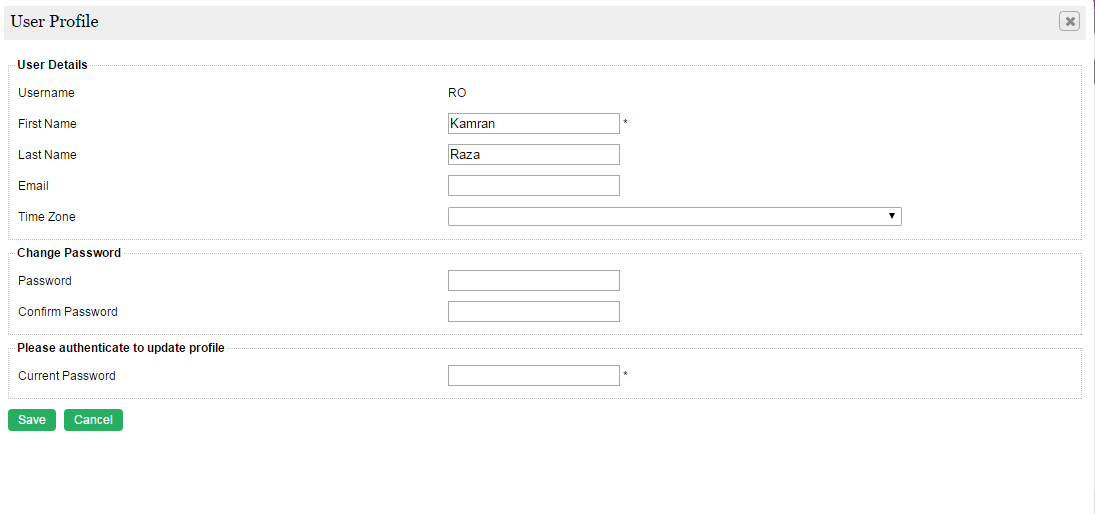Viewport: 1095px width, 514px height.
Task: Focus the Last Name field containing Raza
Action: (x=533, y=155)
